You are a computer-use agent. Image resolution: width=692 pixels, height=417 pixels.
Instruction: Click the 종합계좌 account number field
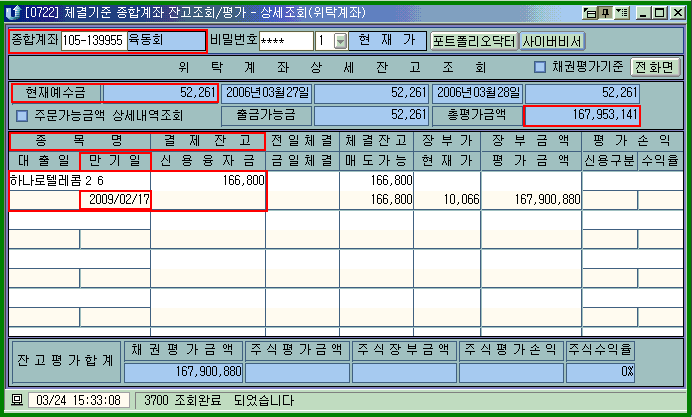(x=93, y=41)
